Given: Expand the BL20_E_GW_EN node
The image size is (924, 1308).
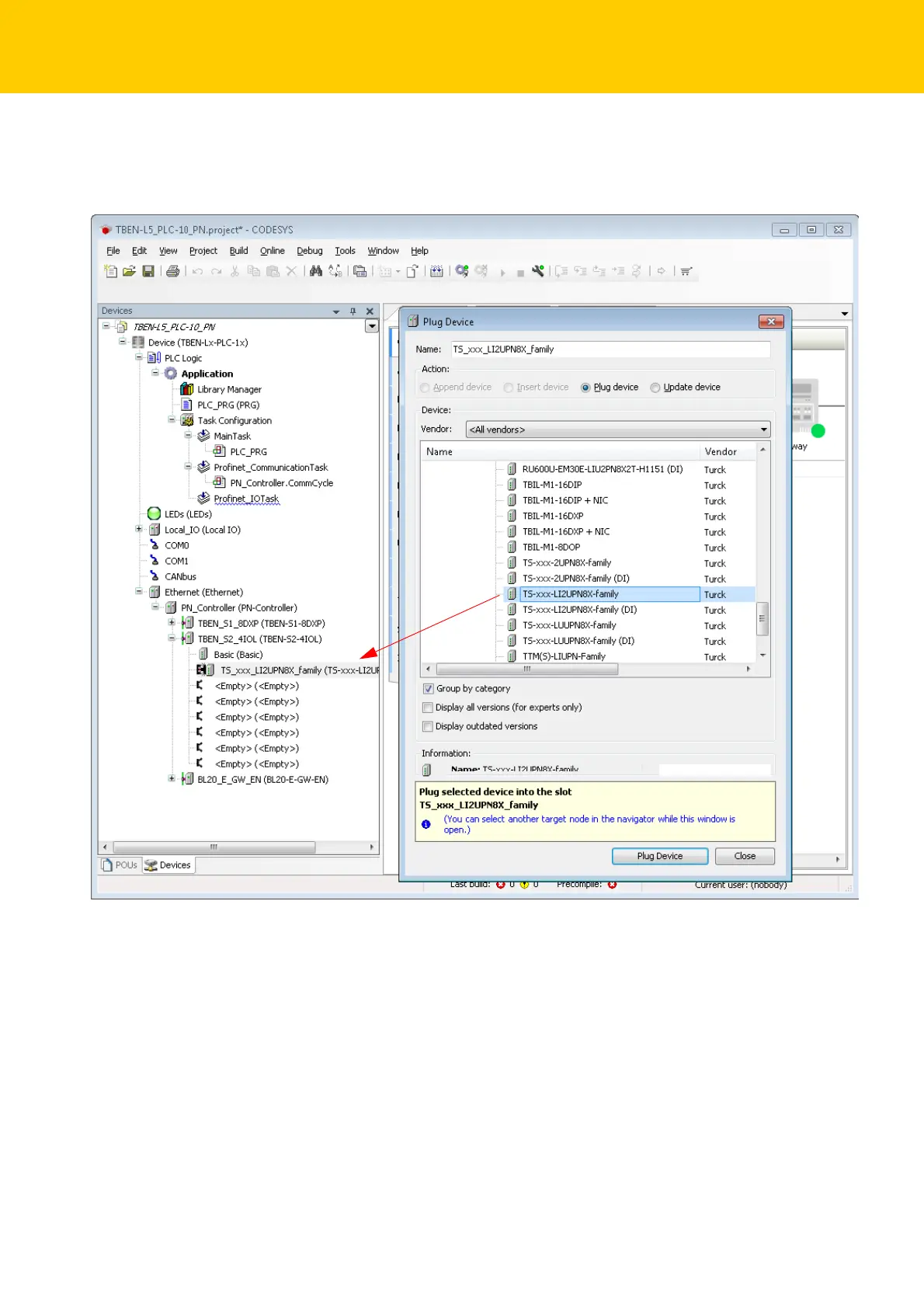Looking at the screenshot, I should click(x=172, y=778).
